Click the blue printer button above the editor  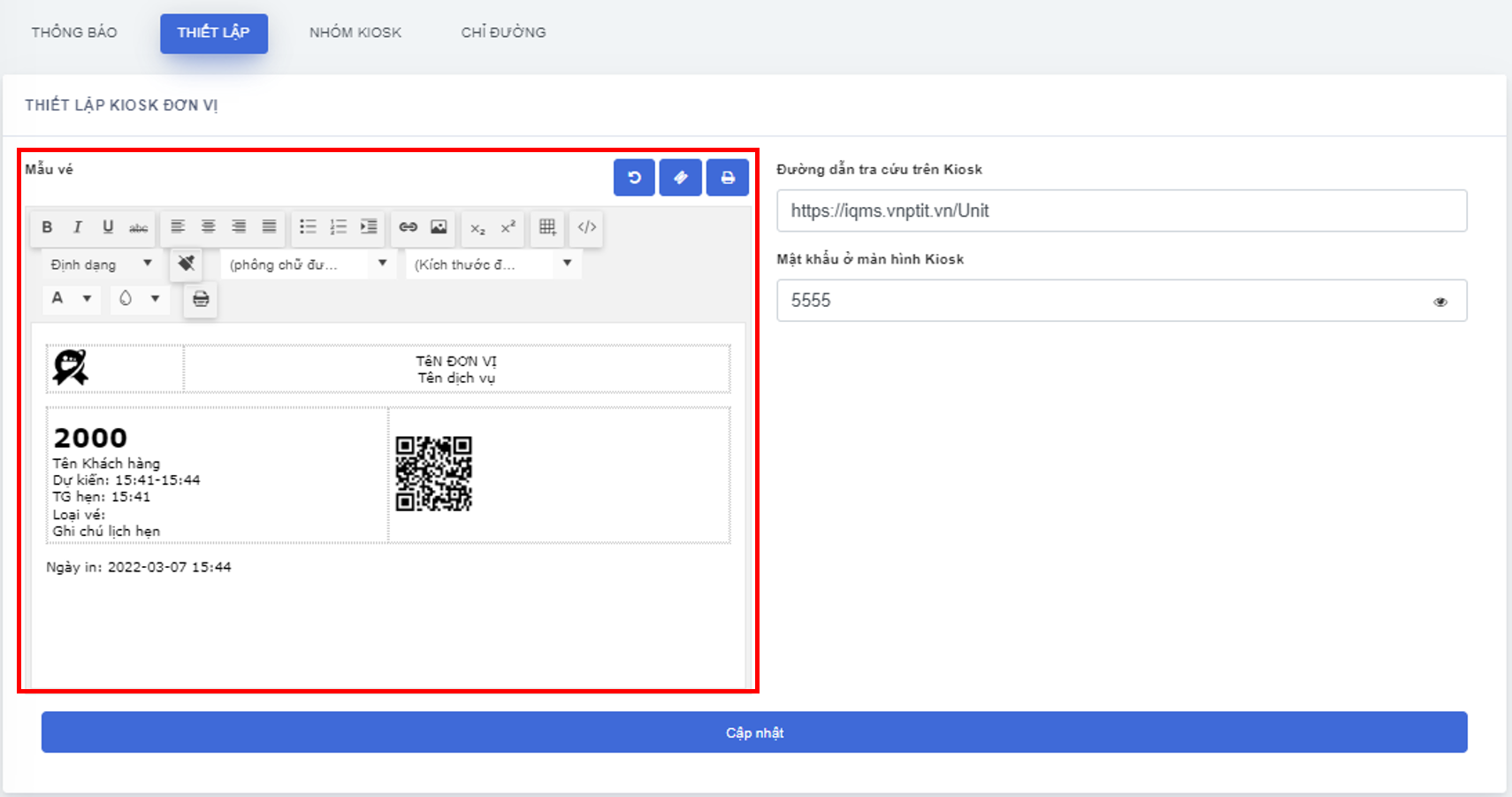click(728, 178)
